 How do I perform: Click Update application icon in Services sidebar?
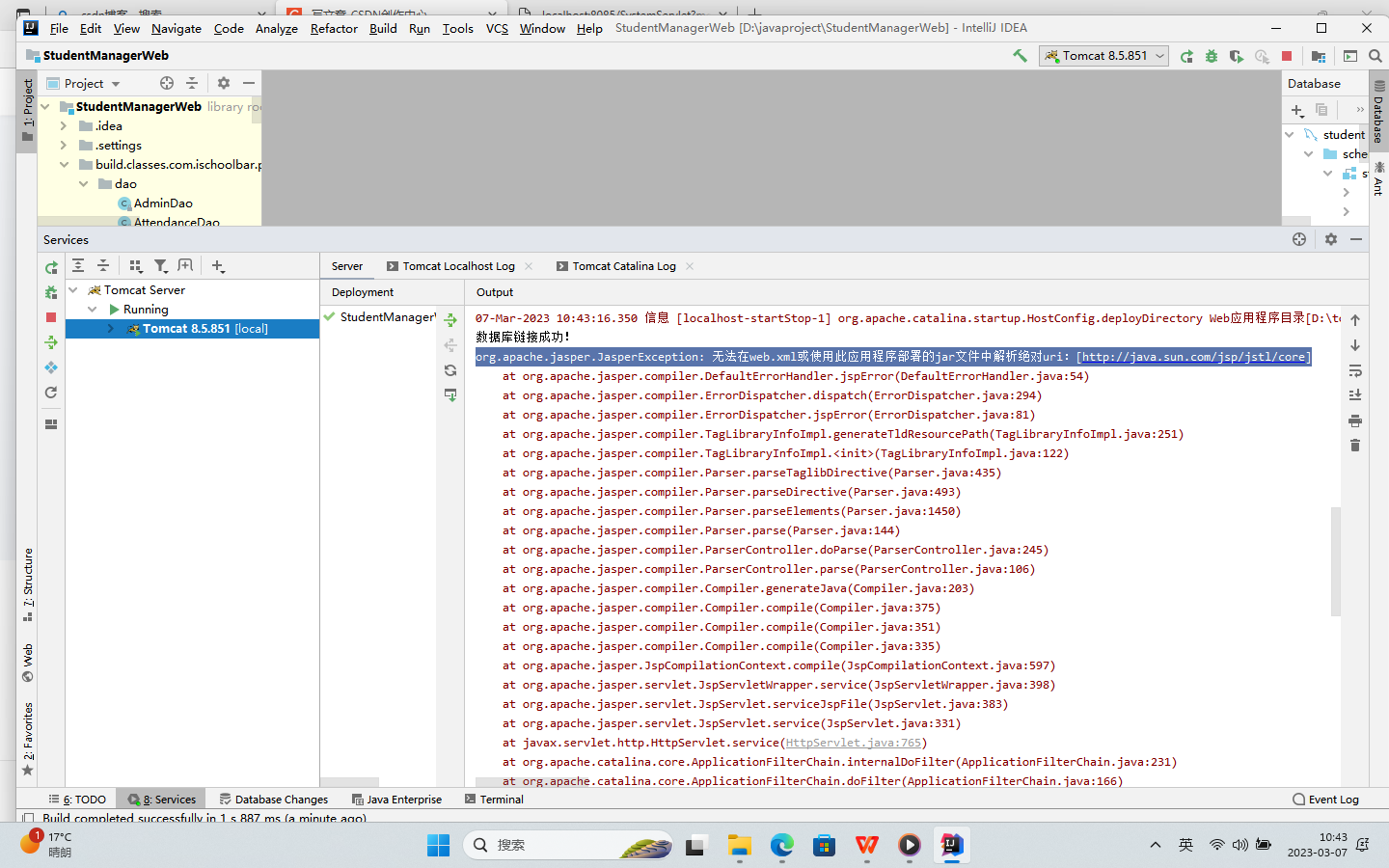[x=51, y=367]
